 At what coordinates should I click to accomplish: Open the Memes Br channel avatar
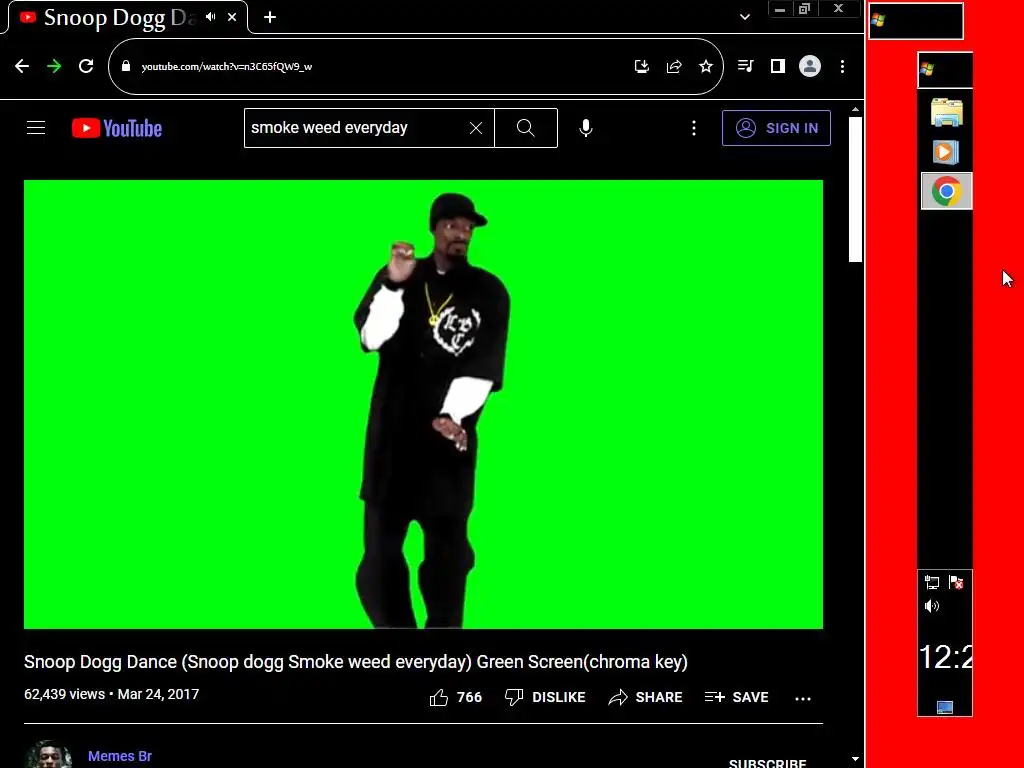tap(48, 754)
